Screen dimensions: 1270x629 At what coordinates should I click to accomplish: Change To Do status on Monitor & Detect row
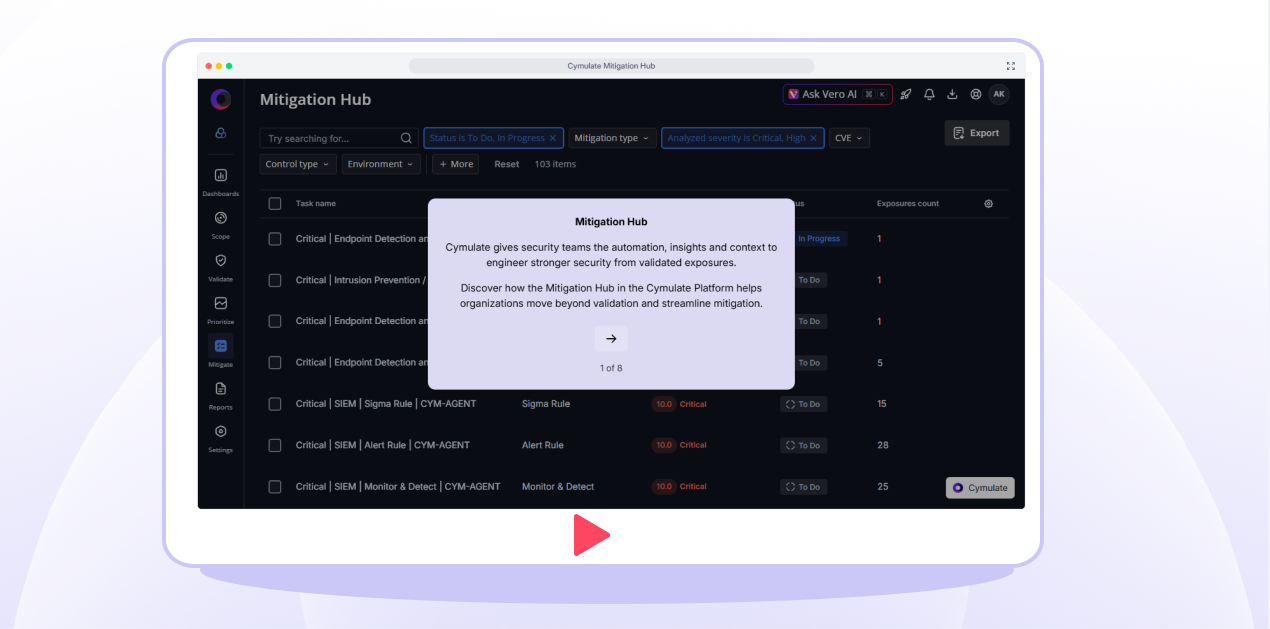click(803, 487)
